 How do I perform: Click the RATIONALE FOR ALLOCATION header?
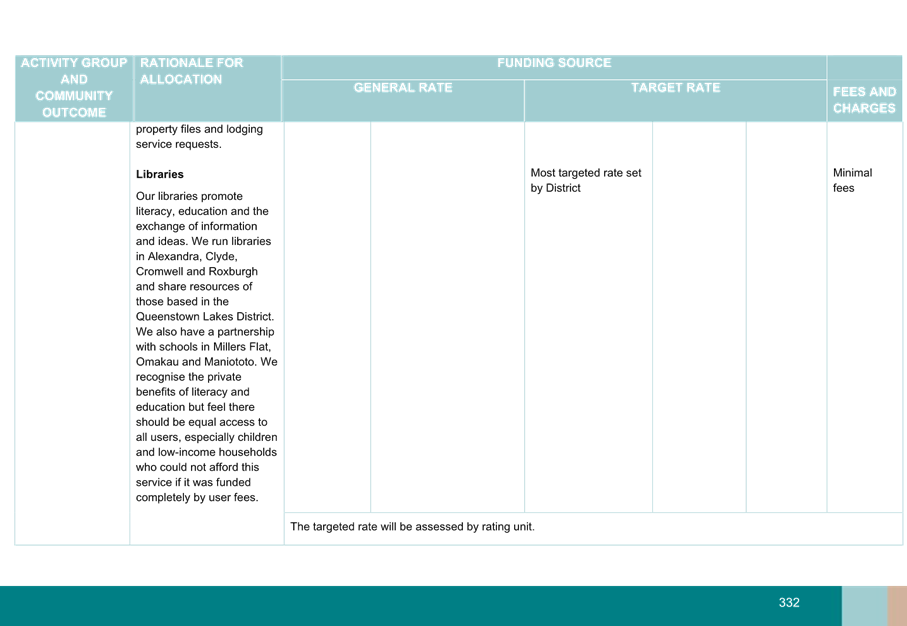coord(192,71)
